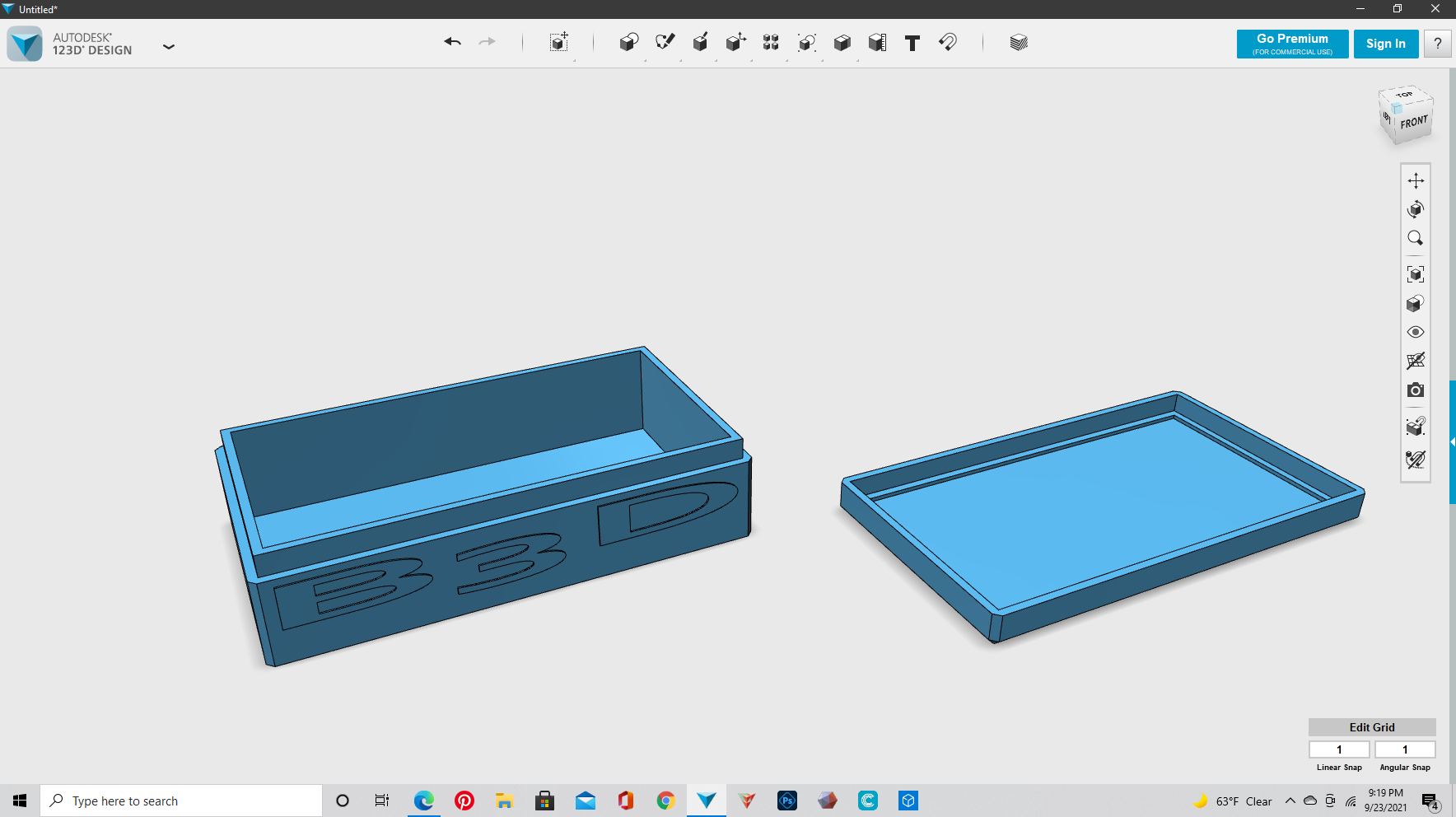
Task: Click the Undo arrow
Action: (452, 42)
